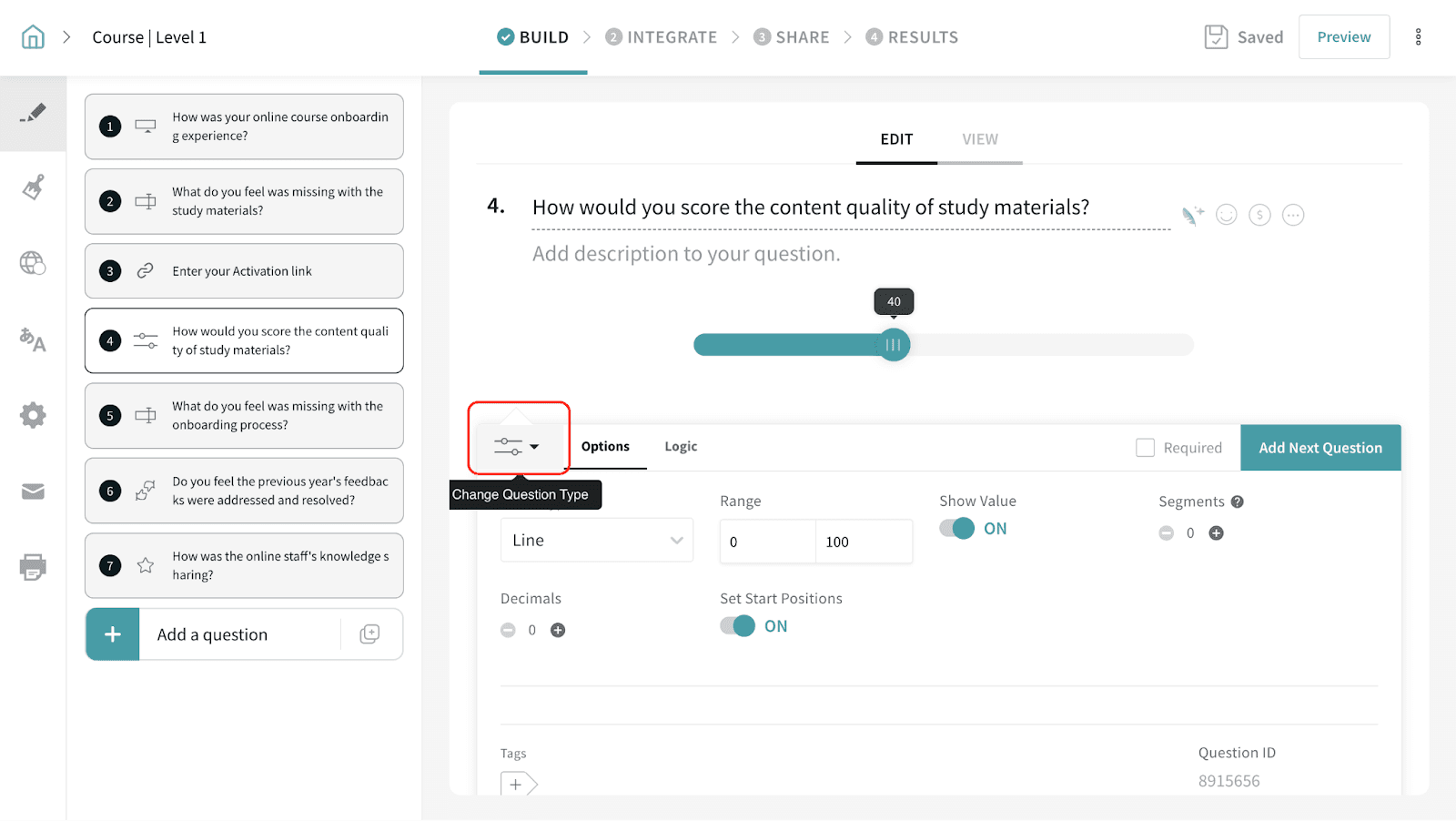Click the envelope email sidebar icon
The image size is (1456, 821).
click(33, 492)
